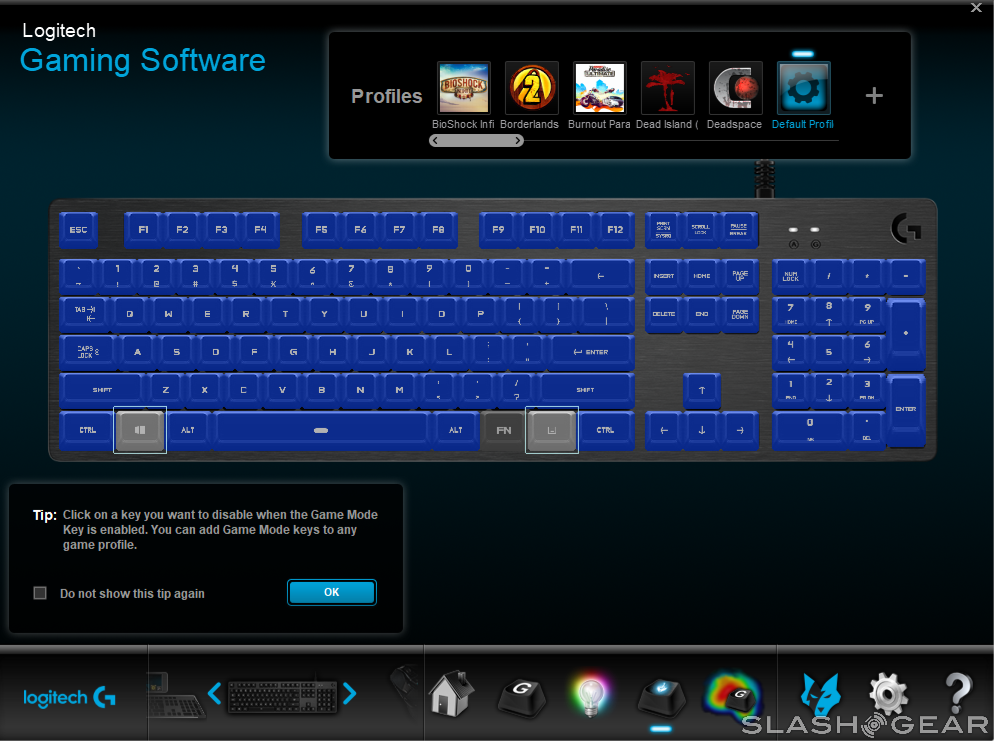Click the Logitech G logo

tap(69, 698)
